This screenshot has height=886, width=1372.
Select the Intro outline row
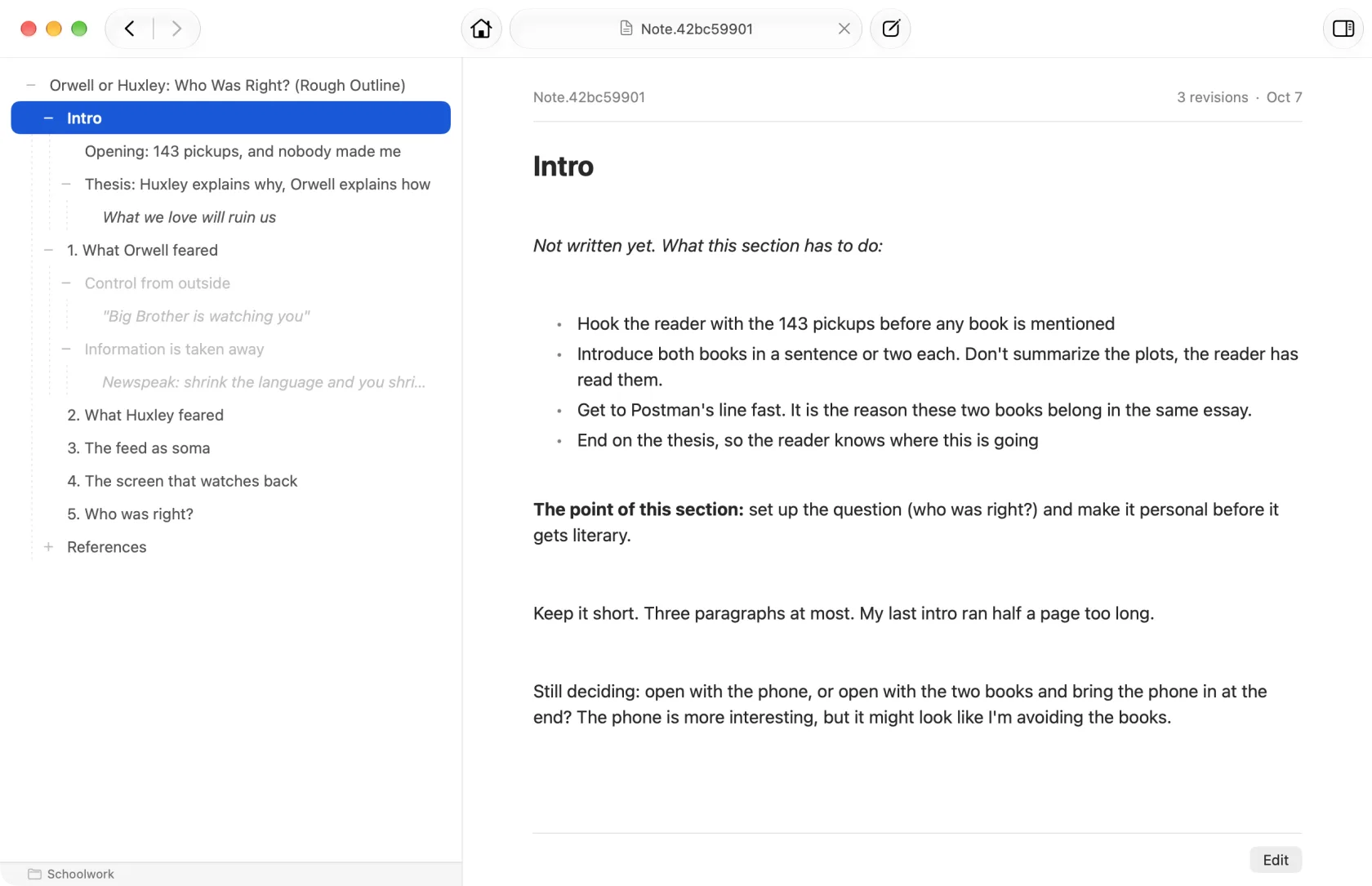point(230,118)
